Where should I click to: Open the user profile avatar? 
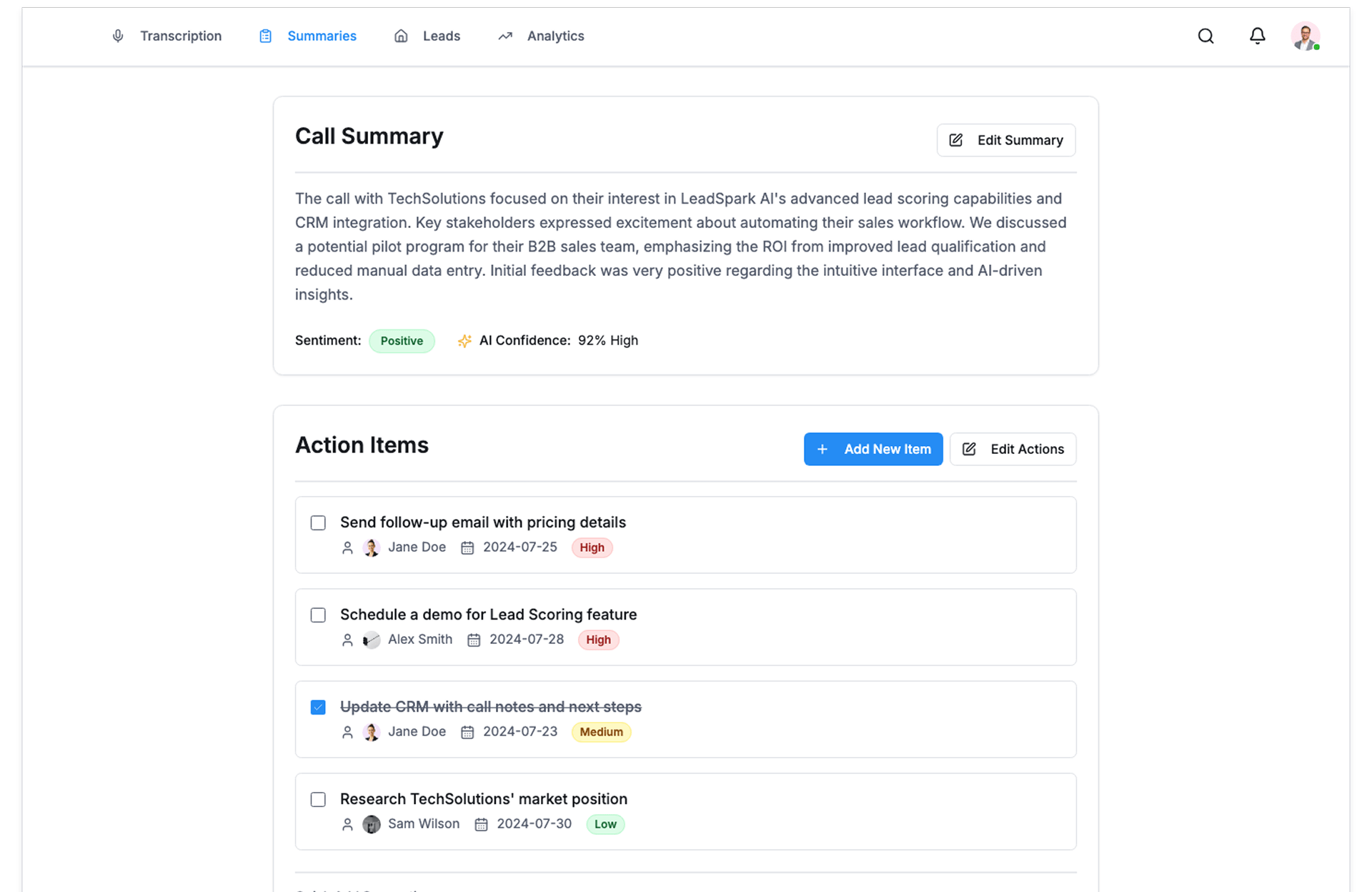[1305, 36]
